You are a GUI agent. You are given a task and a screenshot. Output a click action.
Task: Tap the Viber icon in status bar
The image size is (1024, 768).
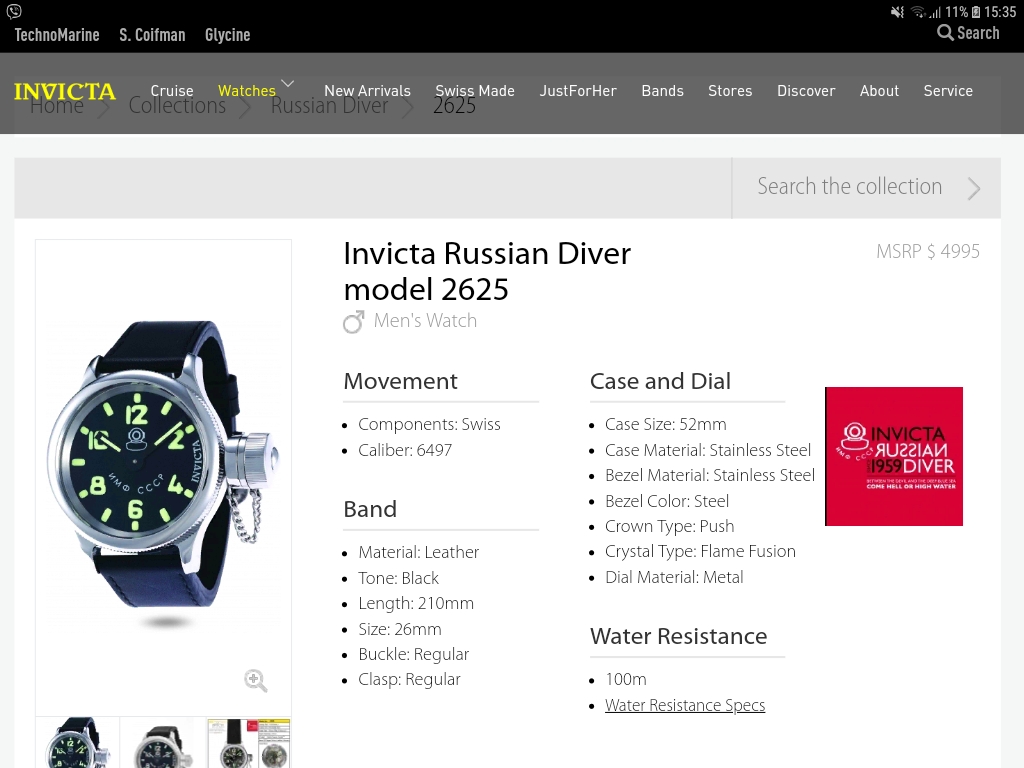pyautogui.click(x=14, y=11)
